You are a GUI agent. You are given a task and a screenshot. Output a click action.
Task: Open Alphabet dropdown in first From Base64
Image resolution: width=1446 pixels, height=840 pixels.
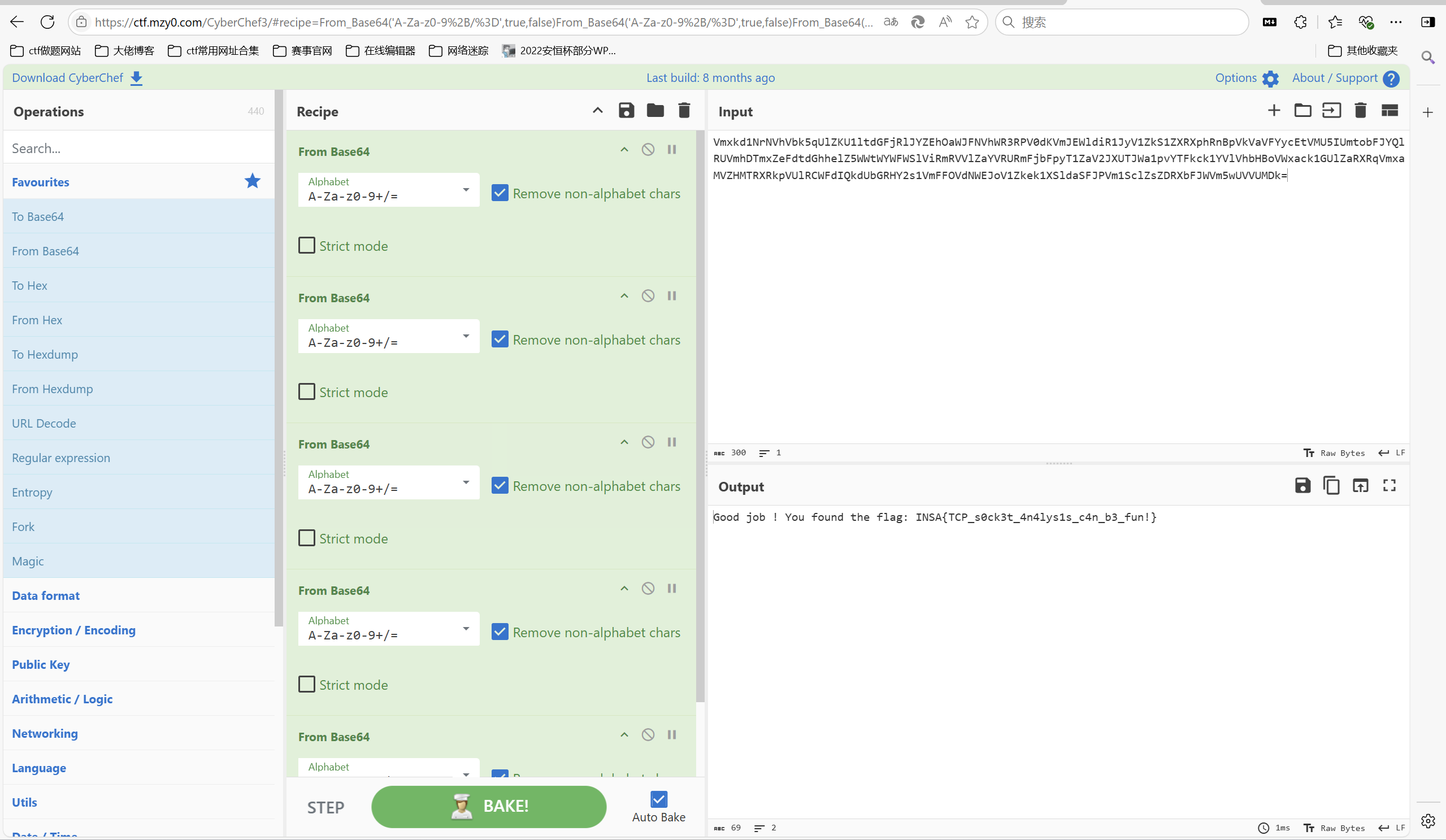tap(388, 190)
